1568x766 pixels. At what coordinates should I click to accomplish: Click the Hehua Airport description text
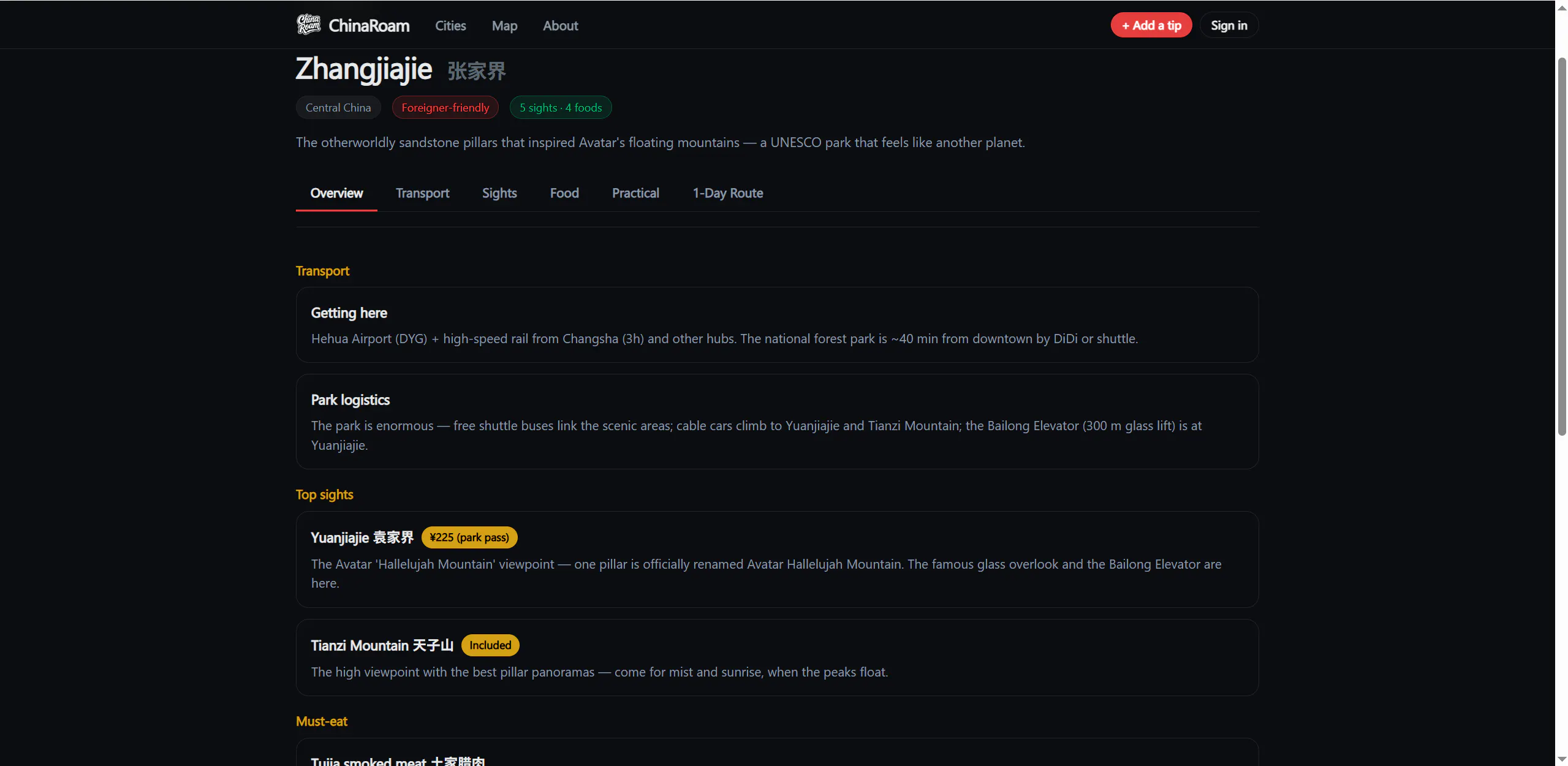[x=724, y=339]
